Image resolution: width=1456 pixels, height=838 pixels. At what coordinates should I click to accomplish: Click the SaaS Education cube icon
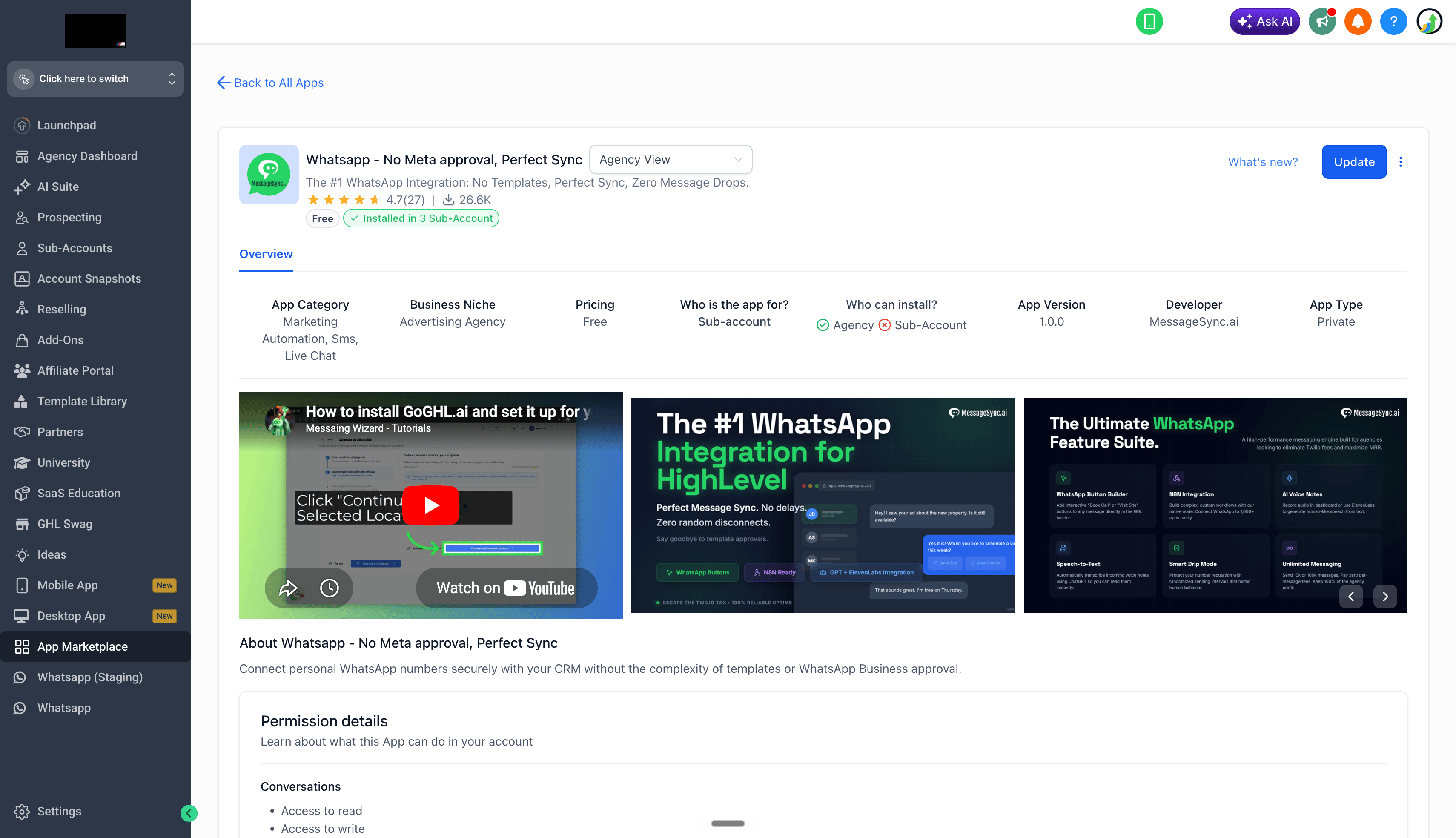pyautogui.click(x=22, y=493)
